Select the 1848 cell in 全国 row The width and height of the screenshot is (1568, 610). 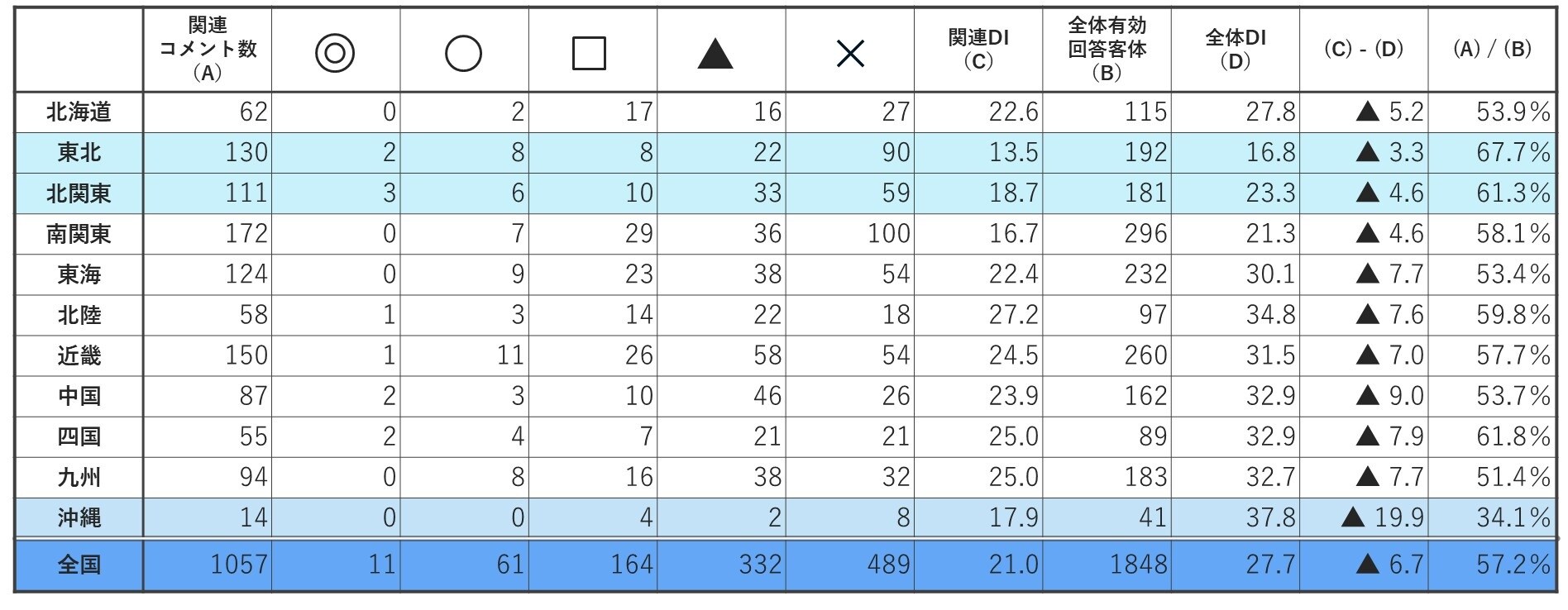[1139, 565]
